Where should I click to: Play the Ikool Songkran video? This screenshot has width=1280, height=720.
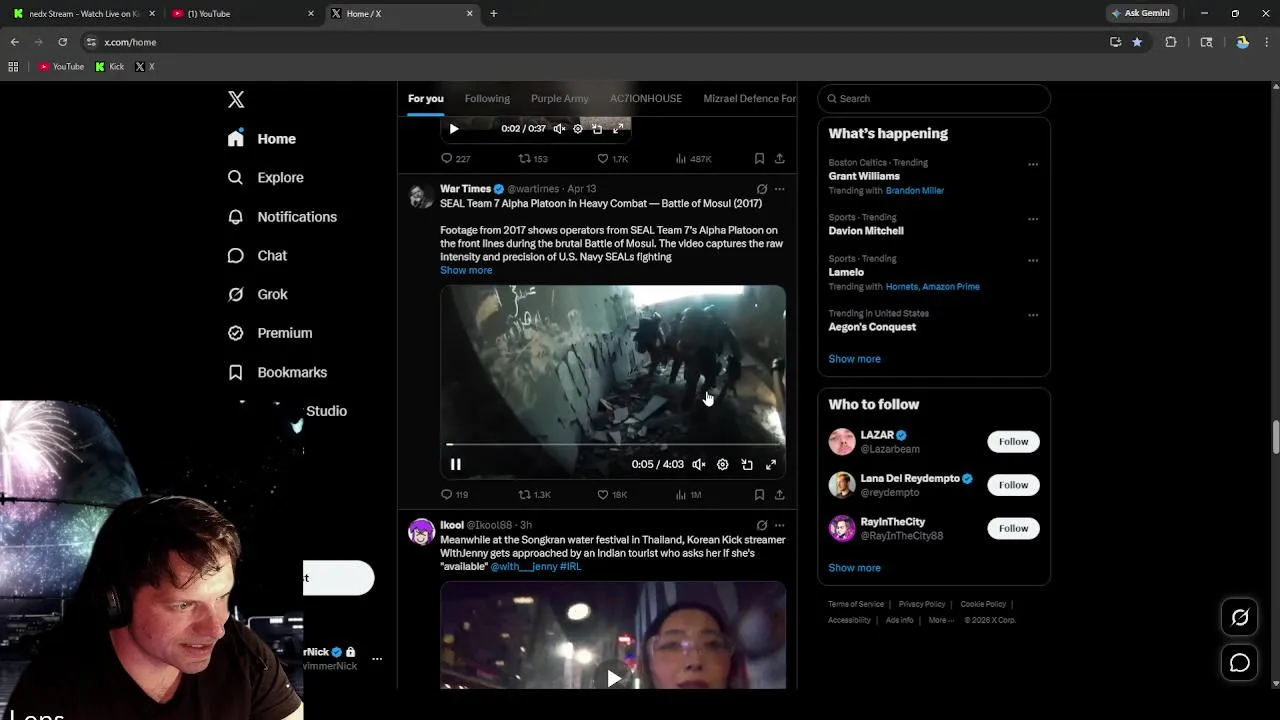tap(613, 679)
